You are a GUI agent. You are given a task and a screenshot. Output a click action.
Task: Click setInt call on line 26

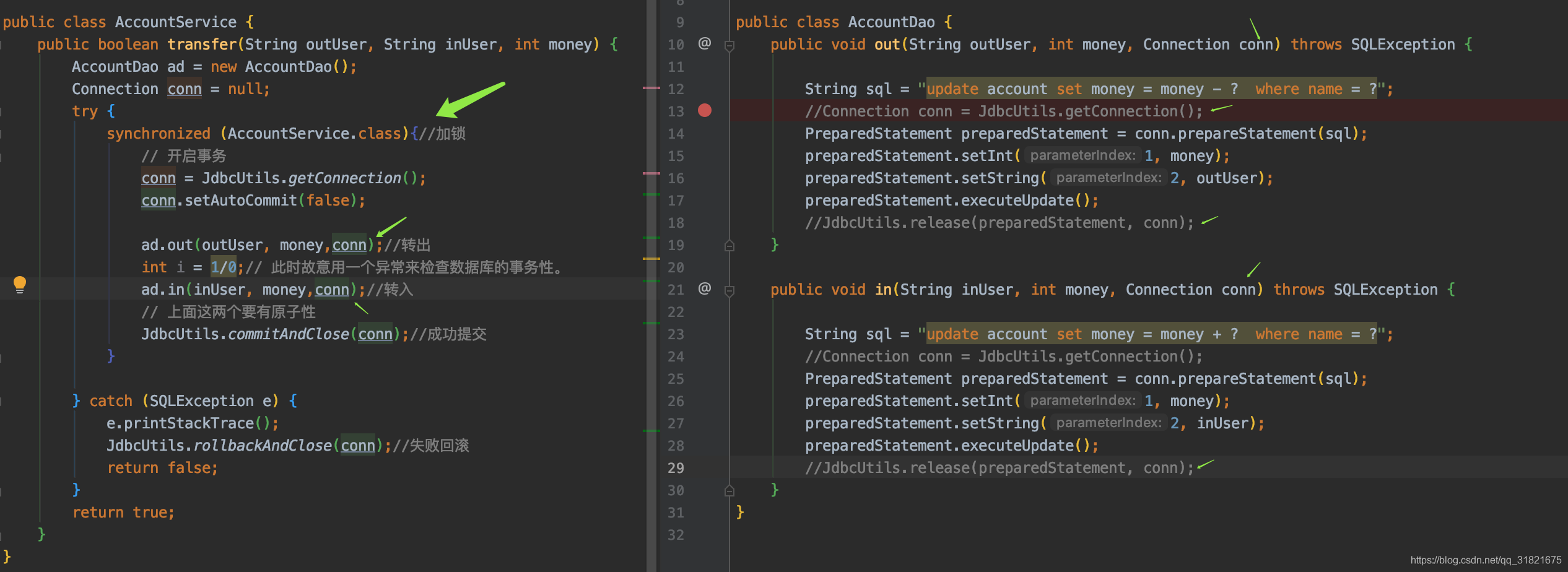click(1017, 401)
